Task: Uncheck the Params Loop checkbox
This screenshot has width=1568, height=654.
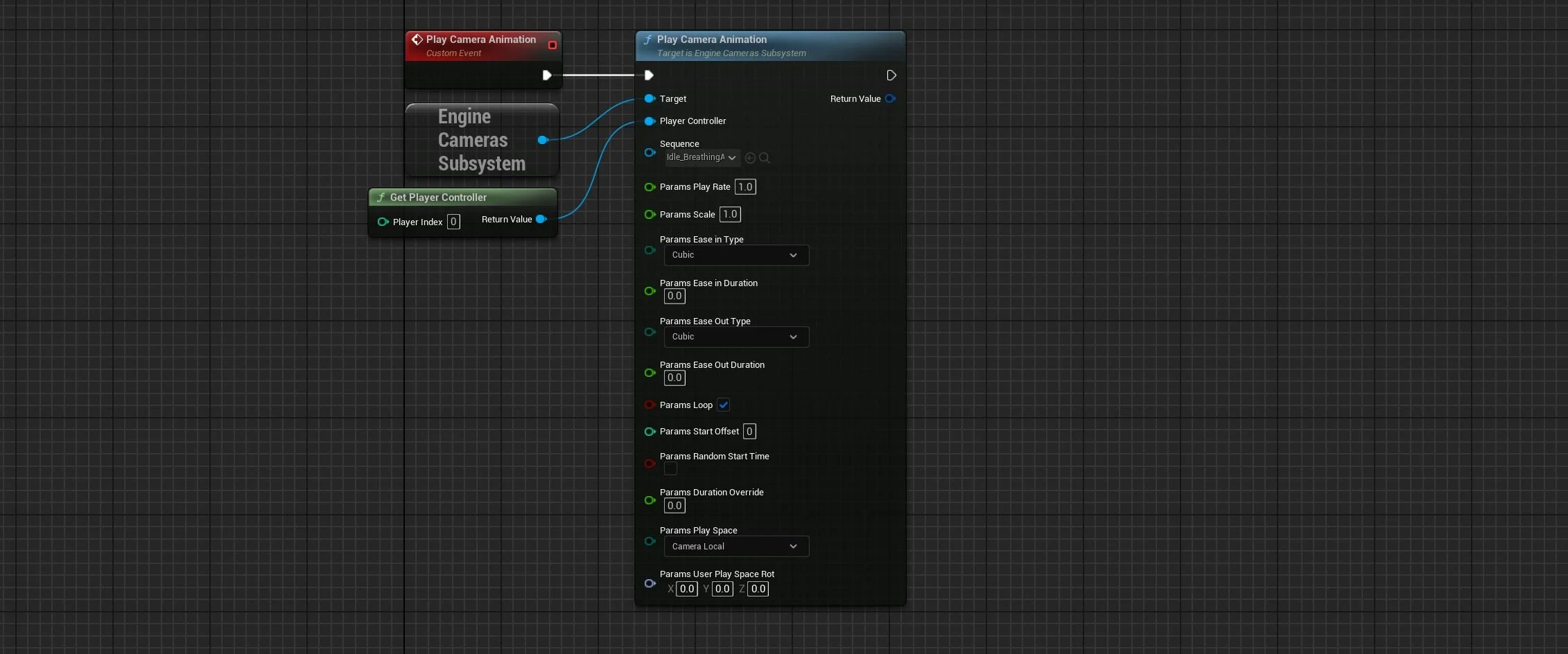Action: pyautogui.click(x=724, y=405)
